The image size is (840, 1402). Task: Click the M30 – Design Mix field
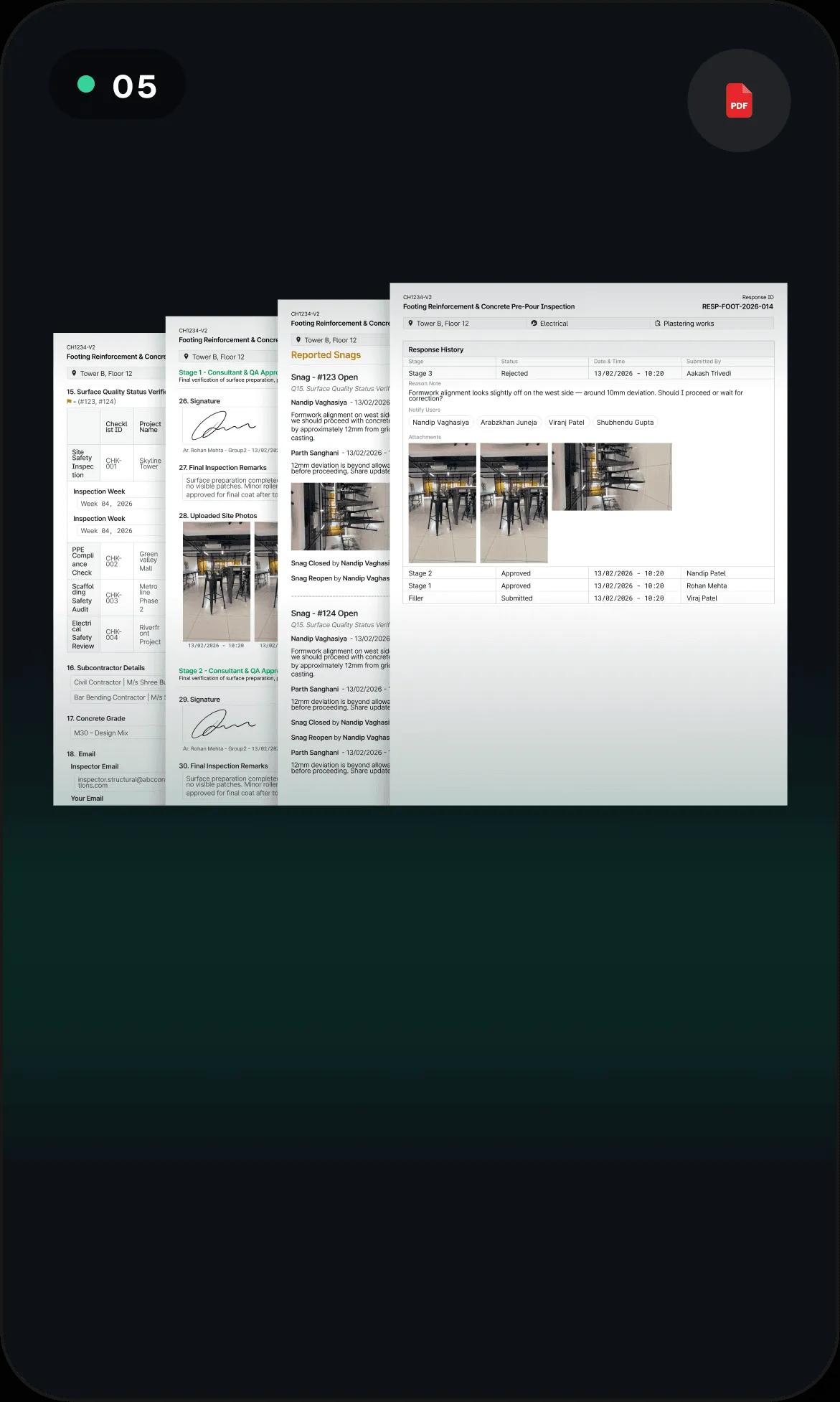click(118, 733)
